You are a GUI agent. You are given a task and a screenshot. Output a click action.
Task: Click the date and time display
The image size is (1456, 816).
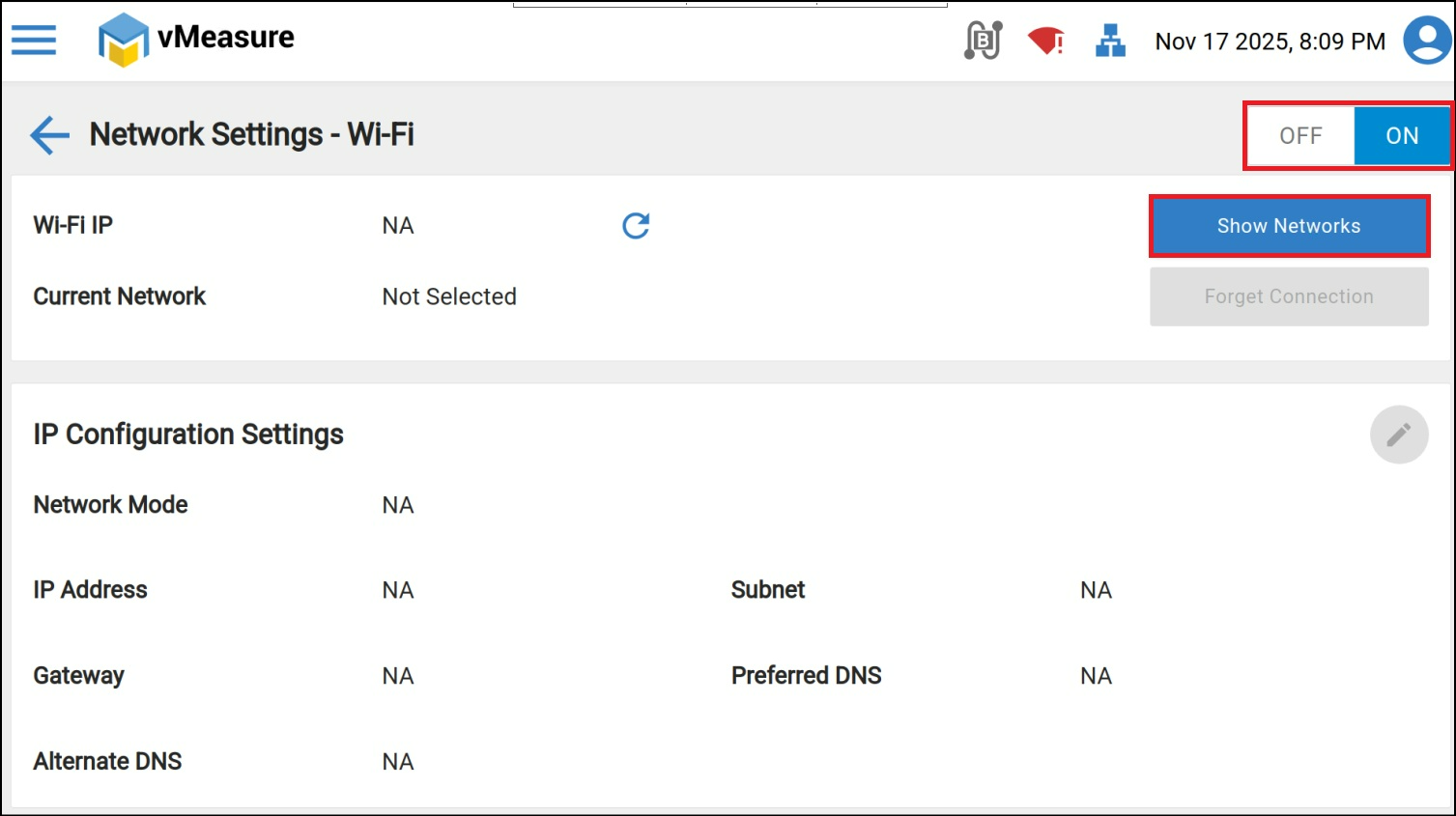point(1270,42)
